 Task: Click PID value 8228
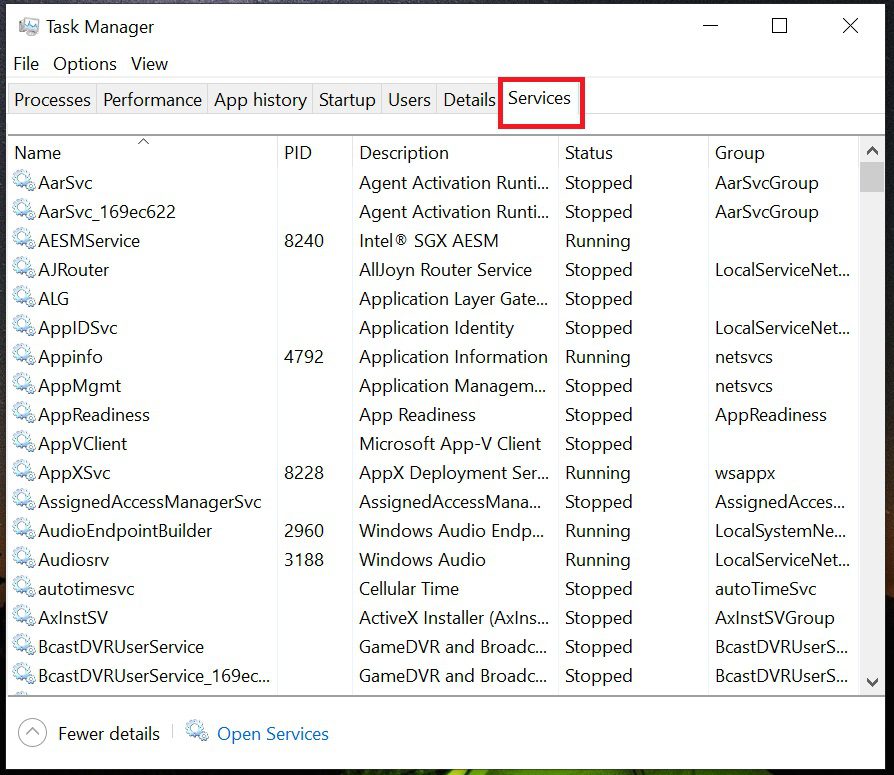pyautogui.click(x=304, y=473)
